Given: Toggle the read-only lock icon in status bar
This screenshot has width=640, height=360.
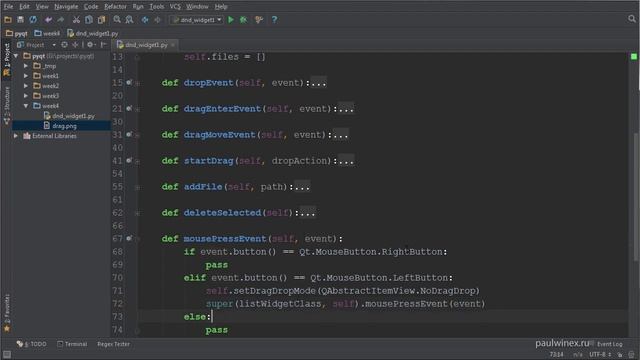Looking at the screenshot, I should 620,354.
